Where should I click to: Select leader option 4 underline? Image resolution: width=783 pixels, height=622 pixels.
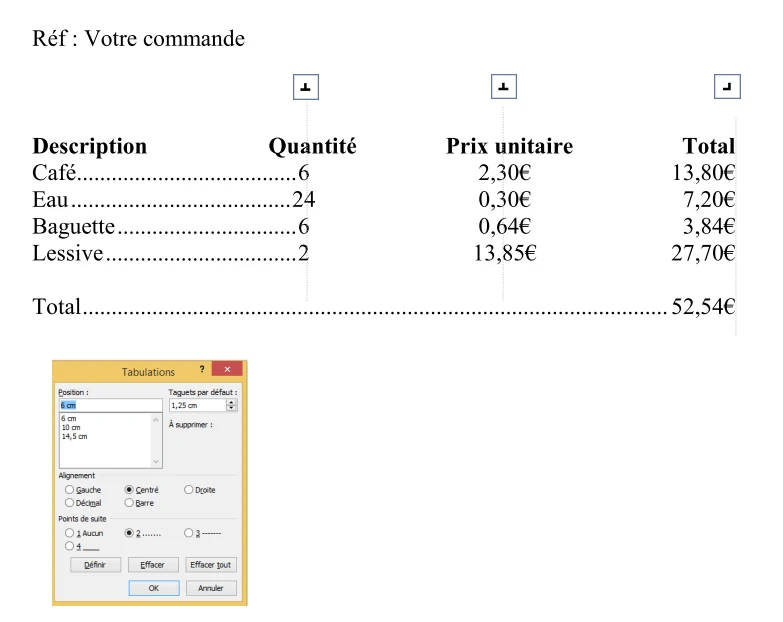(69, 546)
